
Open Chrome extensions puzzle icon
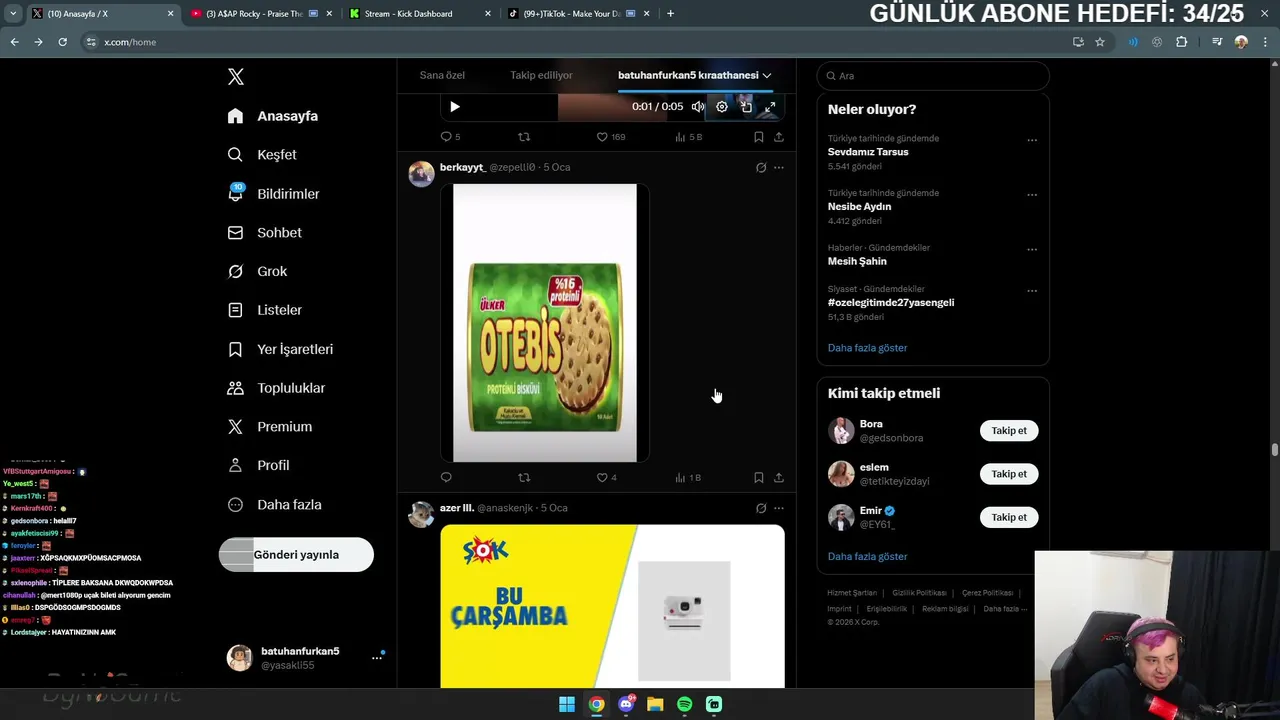point(1182,42)
